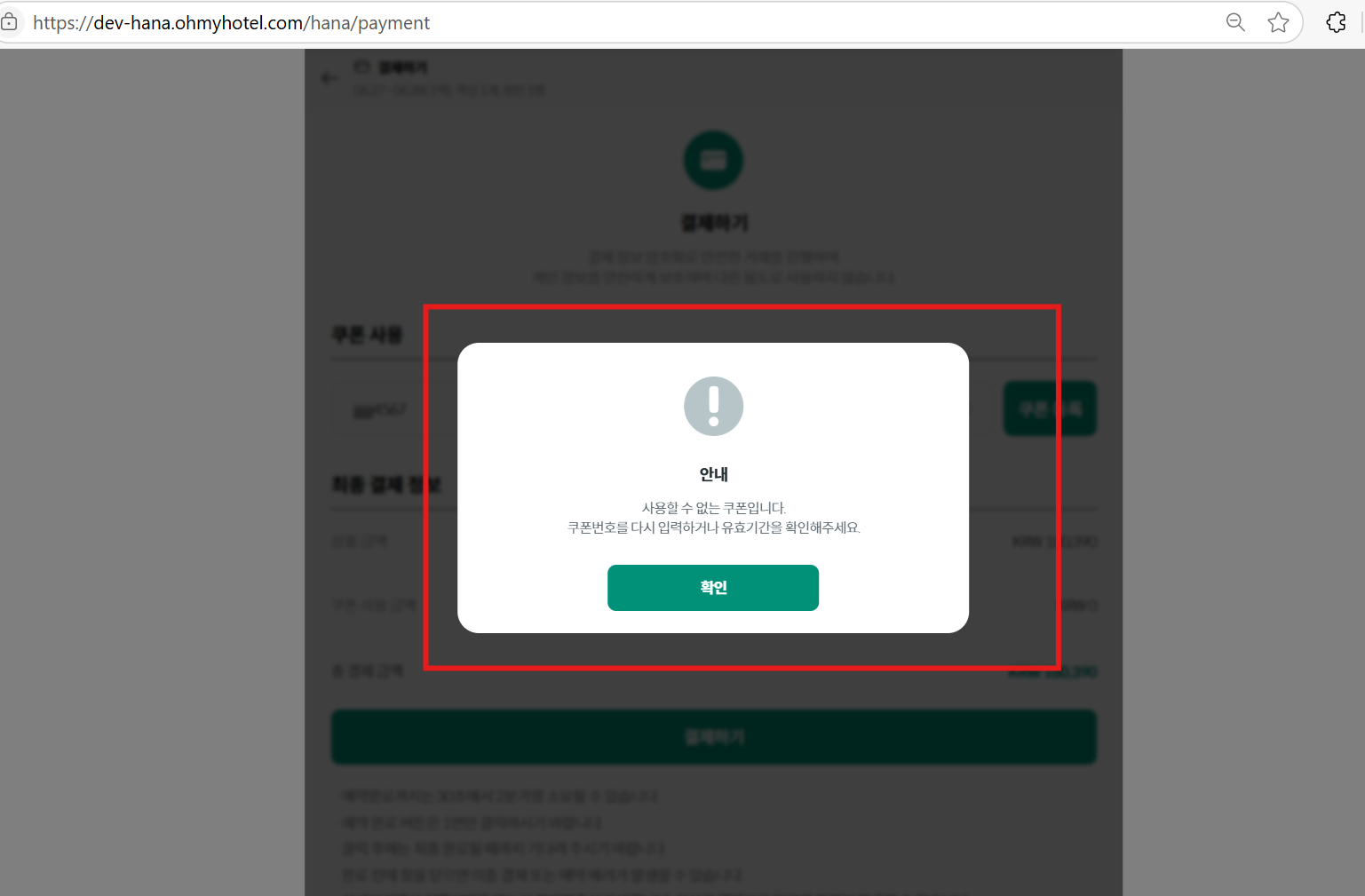Click the green coupon register button
Screen dimensions: 1365x896
coord(1050,408)
